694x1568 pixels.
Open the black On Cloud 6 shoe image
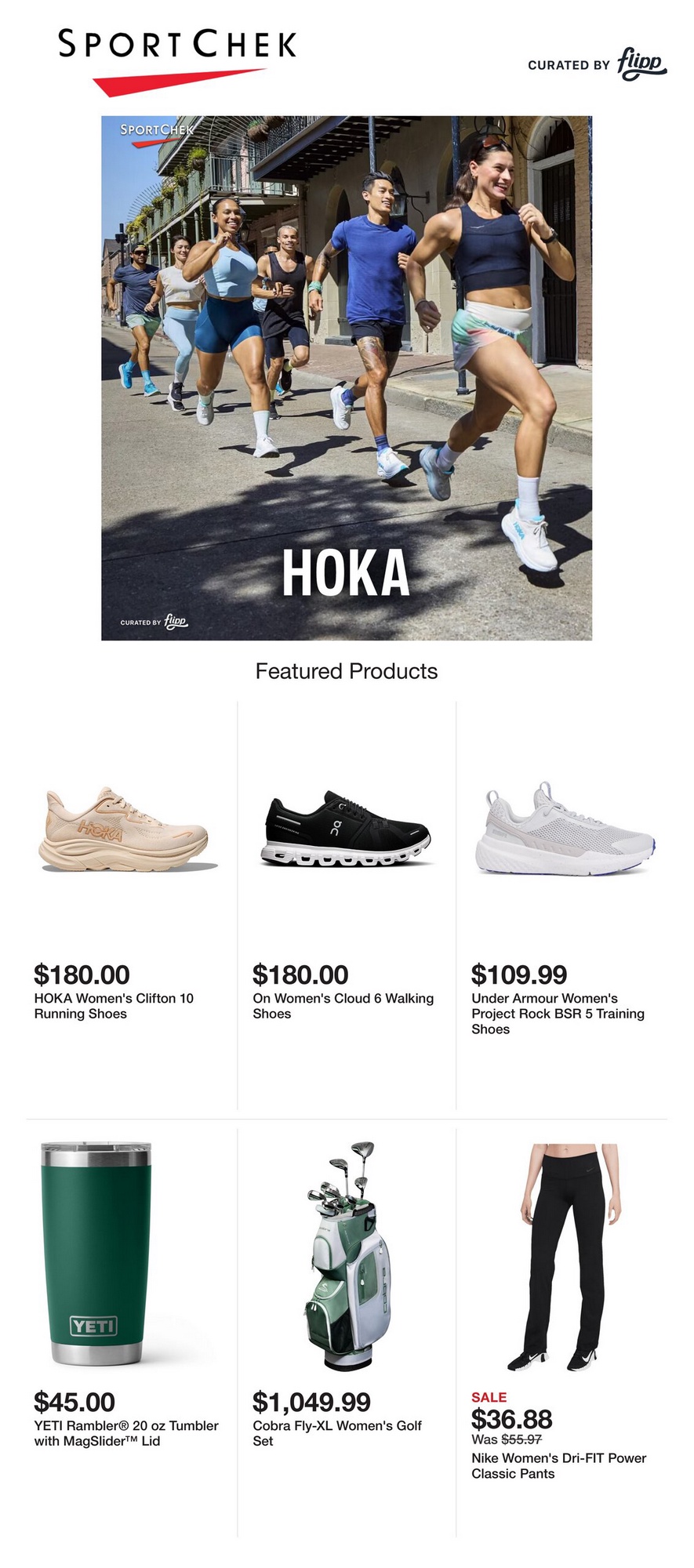(346, 833)
